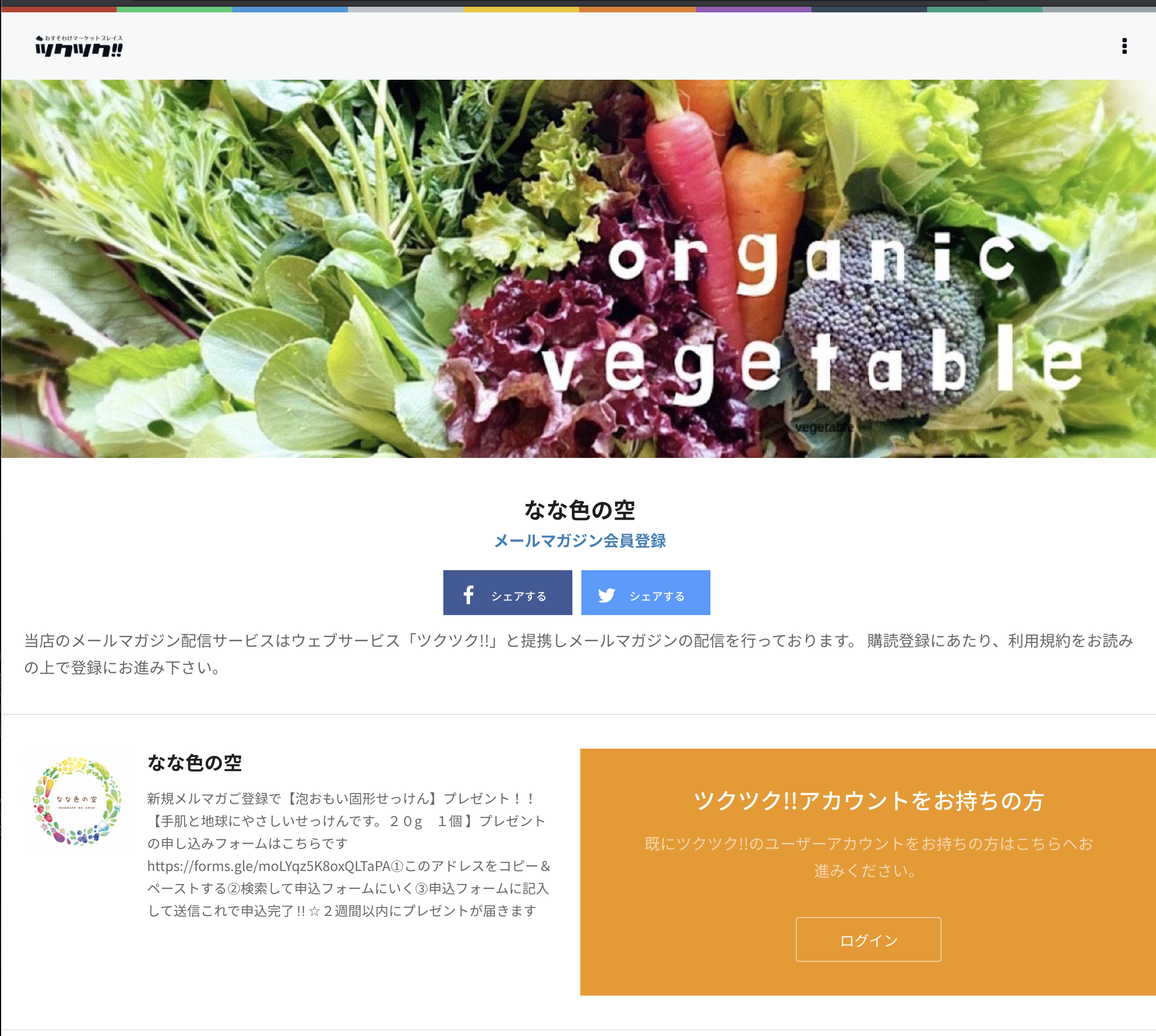Click the なな色の空 shop name beside logo

coord(195,762)
